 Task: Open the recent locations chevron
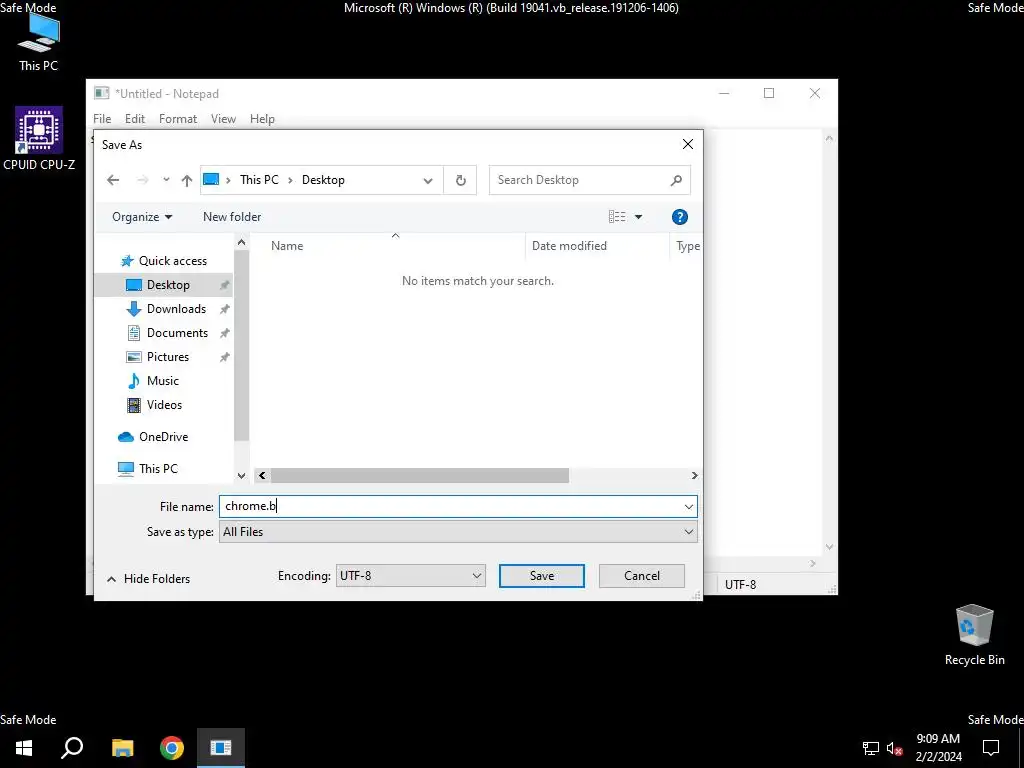coord(166,180)
